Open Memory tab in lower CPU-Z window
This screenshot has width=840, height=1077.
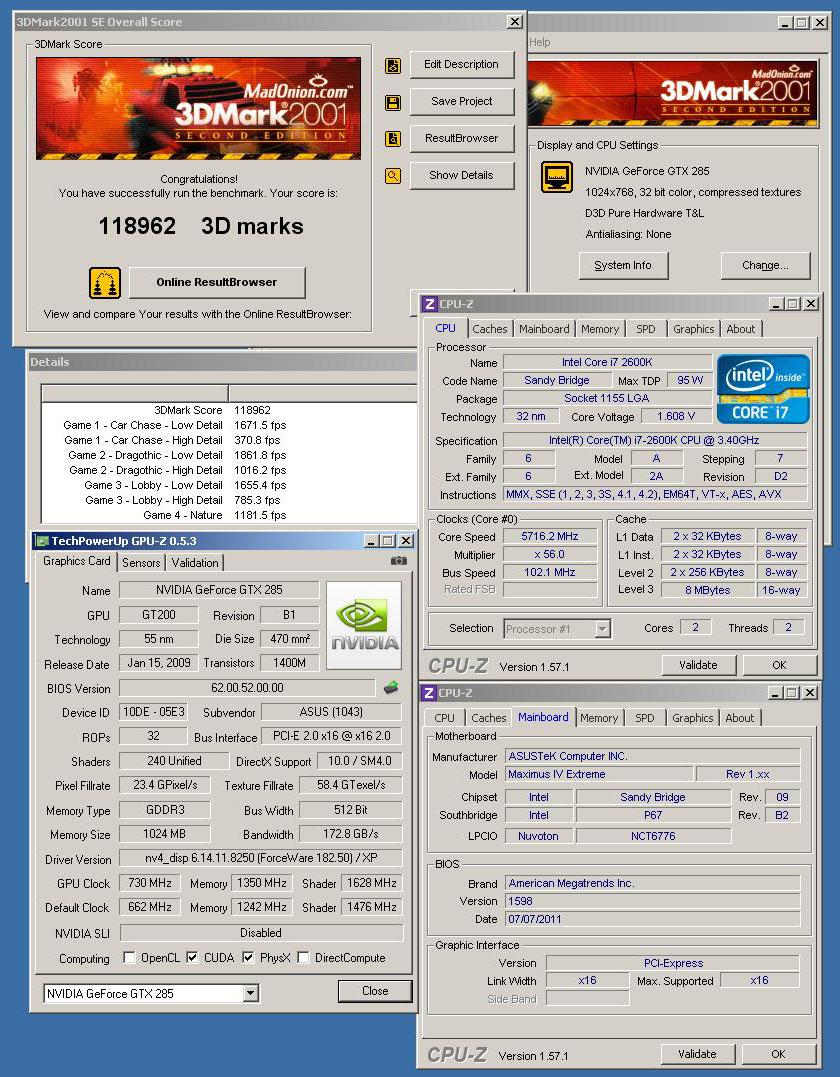click(x=599, y=718)
